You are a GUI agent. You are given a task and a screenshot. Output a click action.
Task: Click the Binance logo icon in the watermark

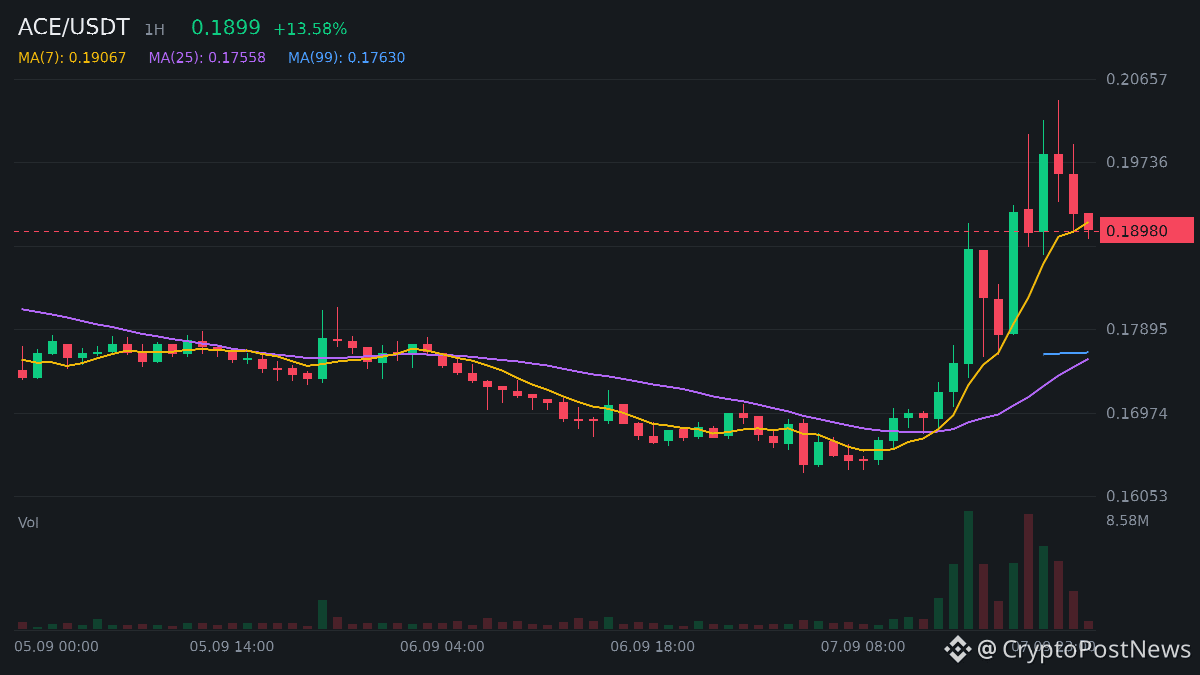[958, 649]
